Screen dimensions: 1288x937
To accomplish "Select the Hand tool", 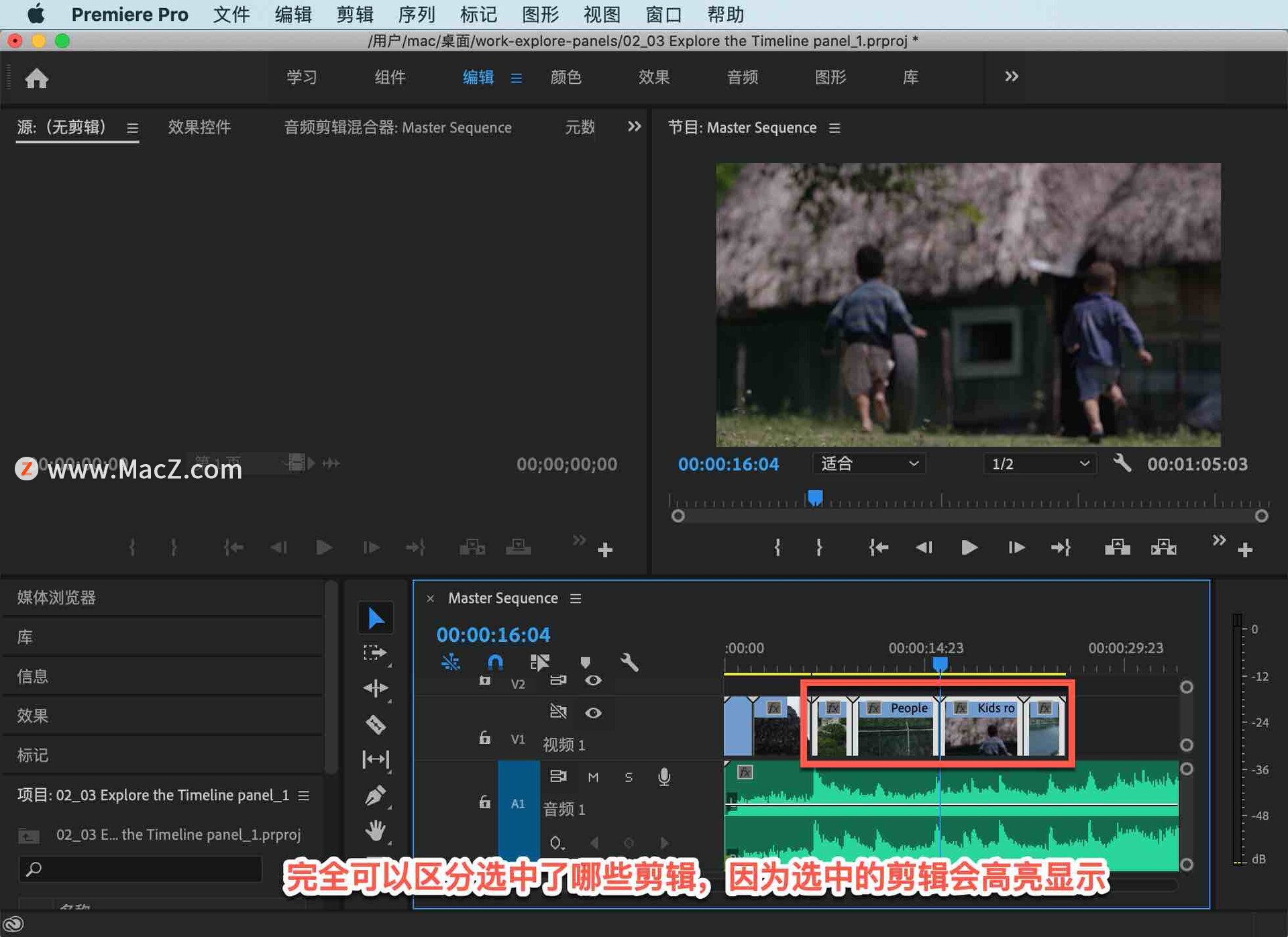I will pyautogui.click(x=376, y=831).
